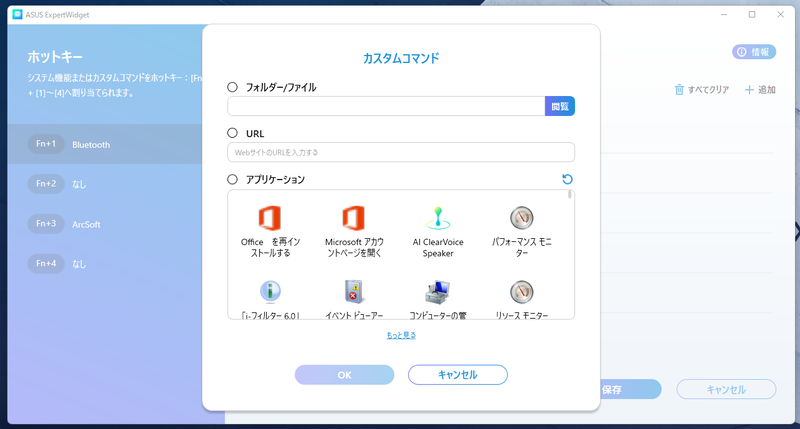
Task: Click the folder/file path input field
Action: [x=386, y=106]
